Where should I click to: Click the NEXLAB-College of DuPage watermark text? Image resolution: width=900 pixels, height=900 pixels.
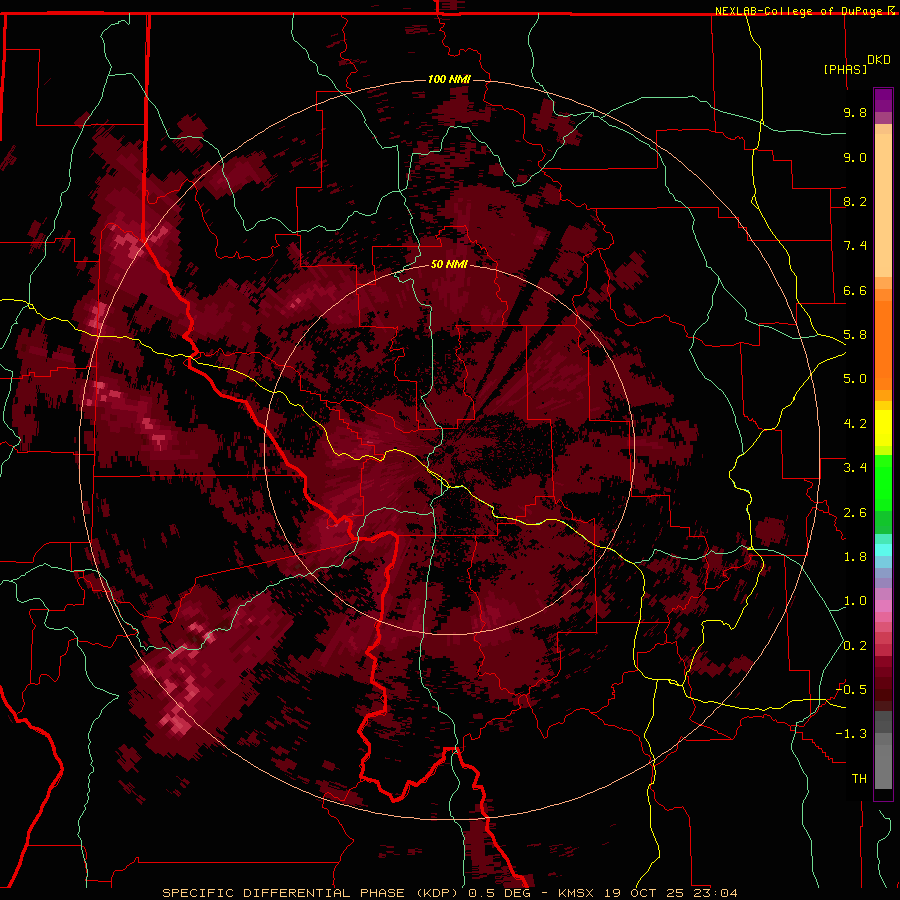click(x=800, y=11)
